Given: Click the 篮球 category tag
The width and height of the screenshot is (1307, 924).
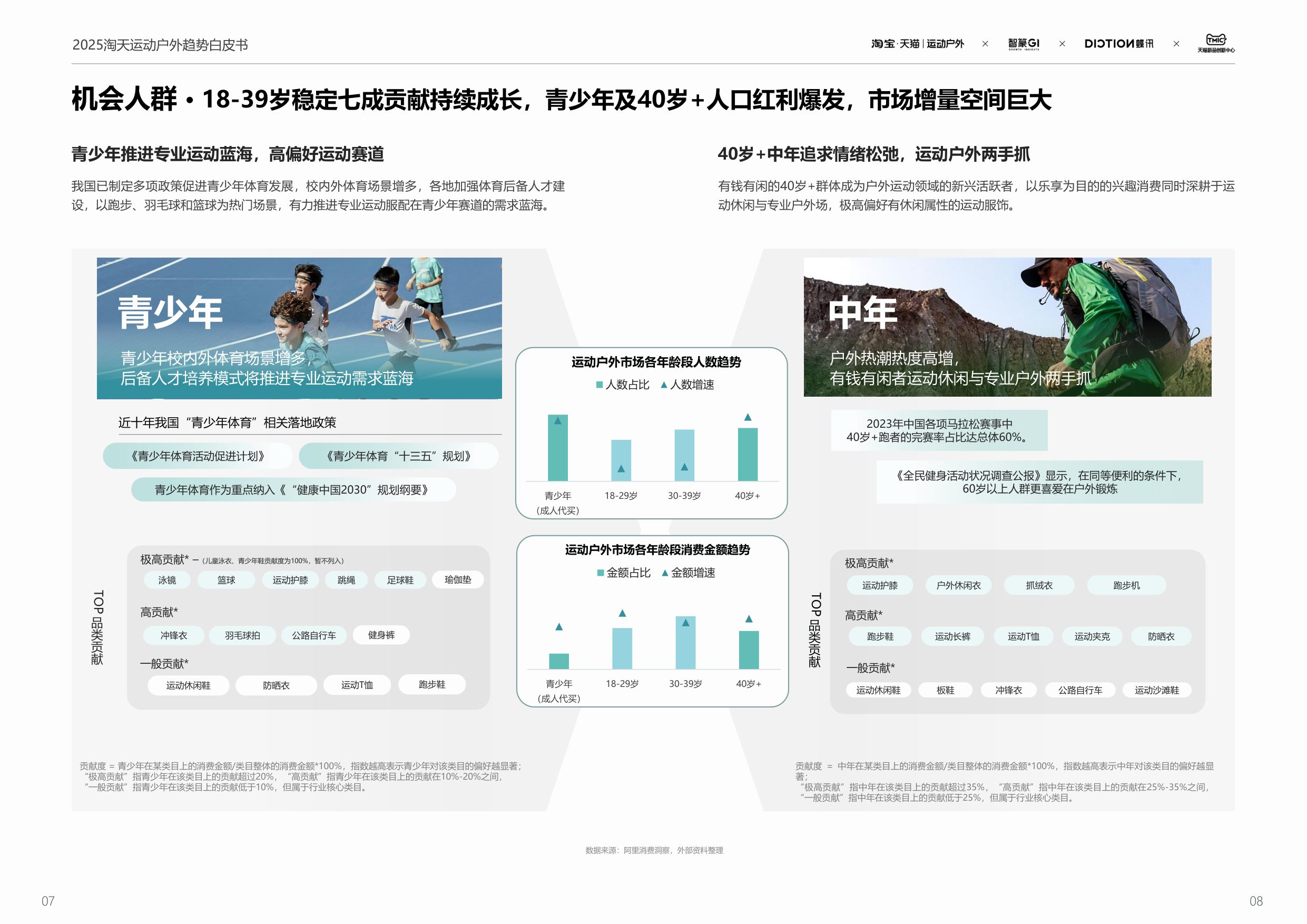Looking at the screenshot, I should pyautogui.click(x=227, y=580).
